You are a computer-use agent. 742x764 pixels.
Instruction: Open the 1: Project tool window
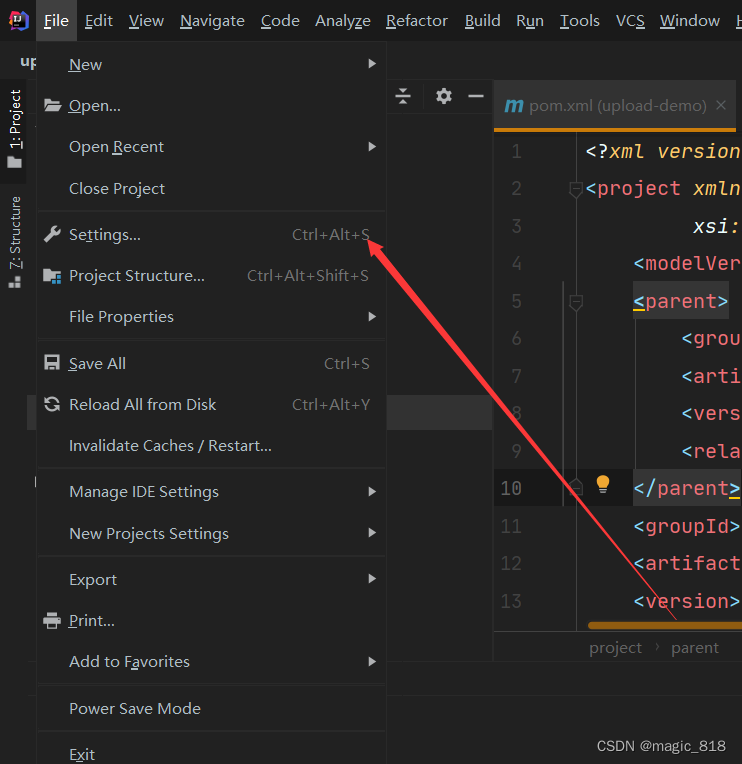[15, 129]
